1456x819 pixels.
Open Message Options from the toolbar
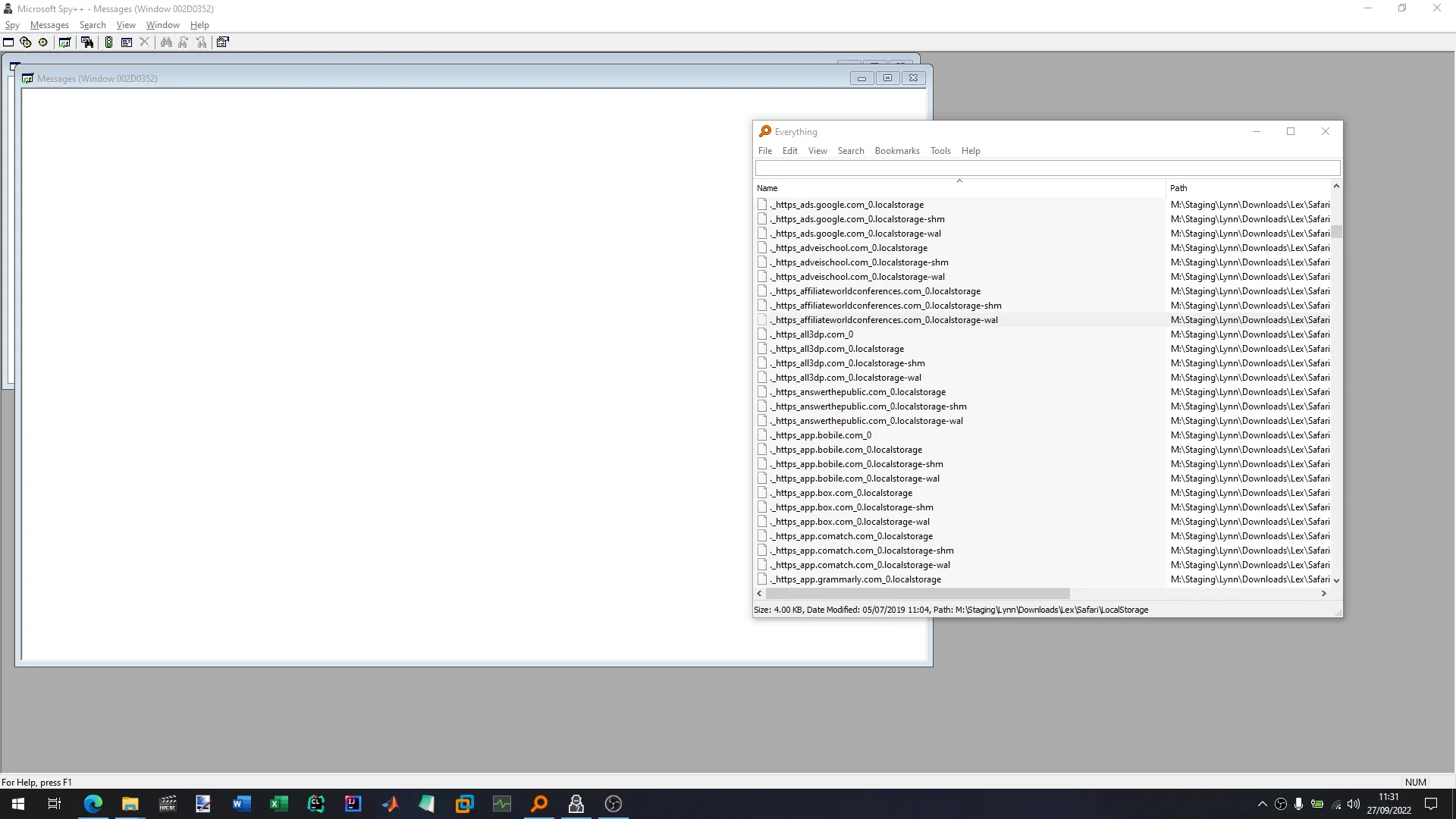click(x=126, y=42)
